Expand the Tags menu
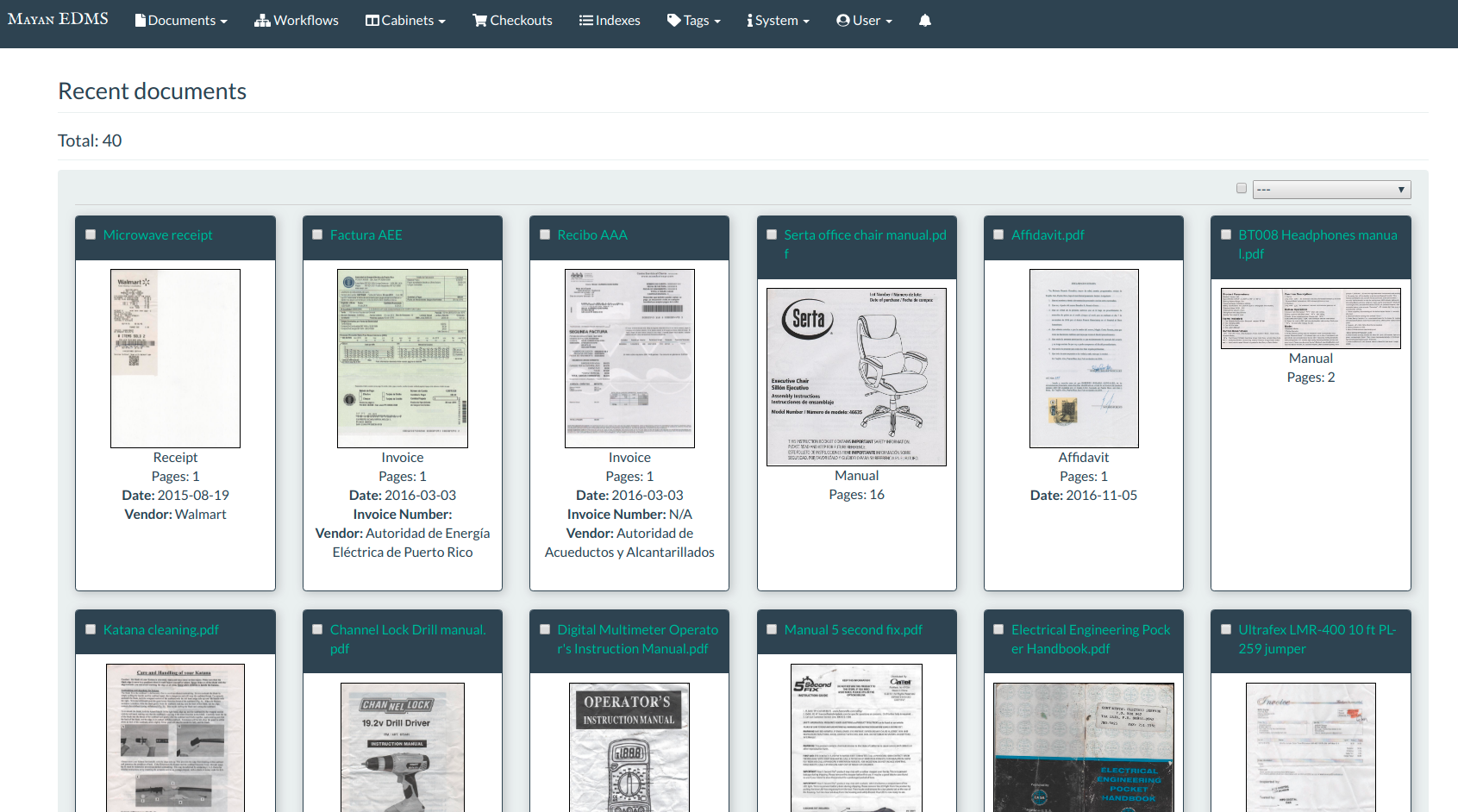This screenshot has width=1458, height=812. pos(692,20)
